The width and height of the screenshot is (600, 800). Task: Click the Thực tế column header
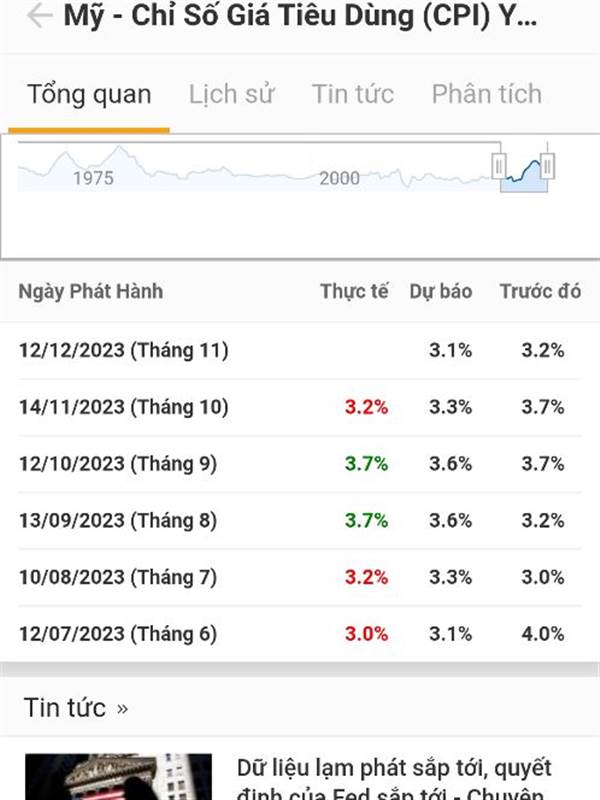pos(354,291)
